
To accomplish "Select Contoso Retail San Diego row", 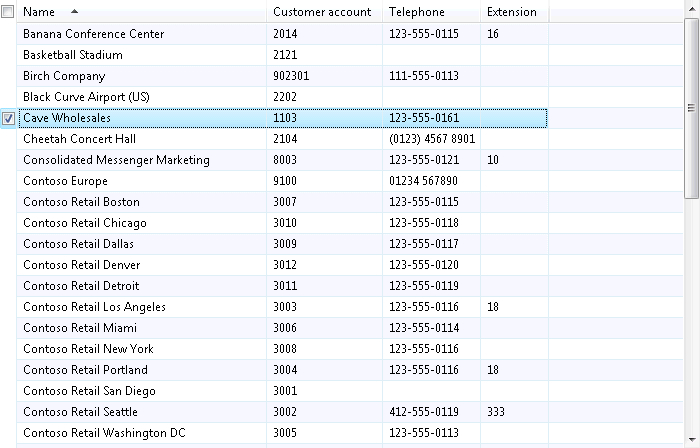I will [x=350, y=390].
